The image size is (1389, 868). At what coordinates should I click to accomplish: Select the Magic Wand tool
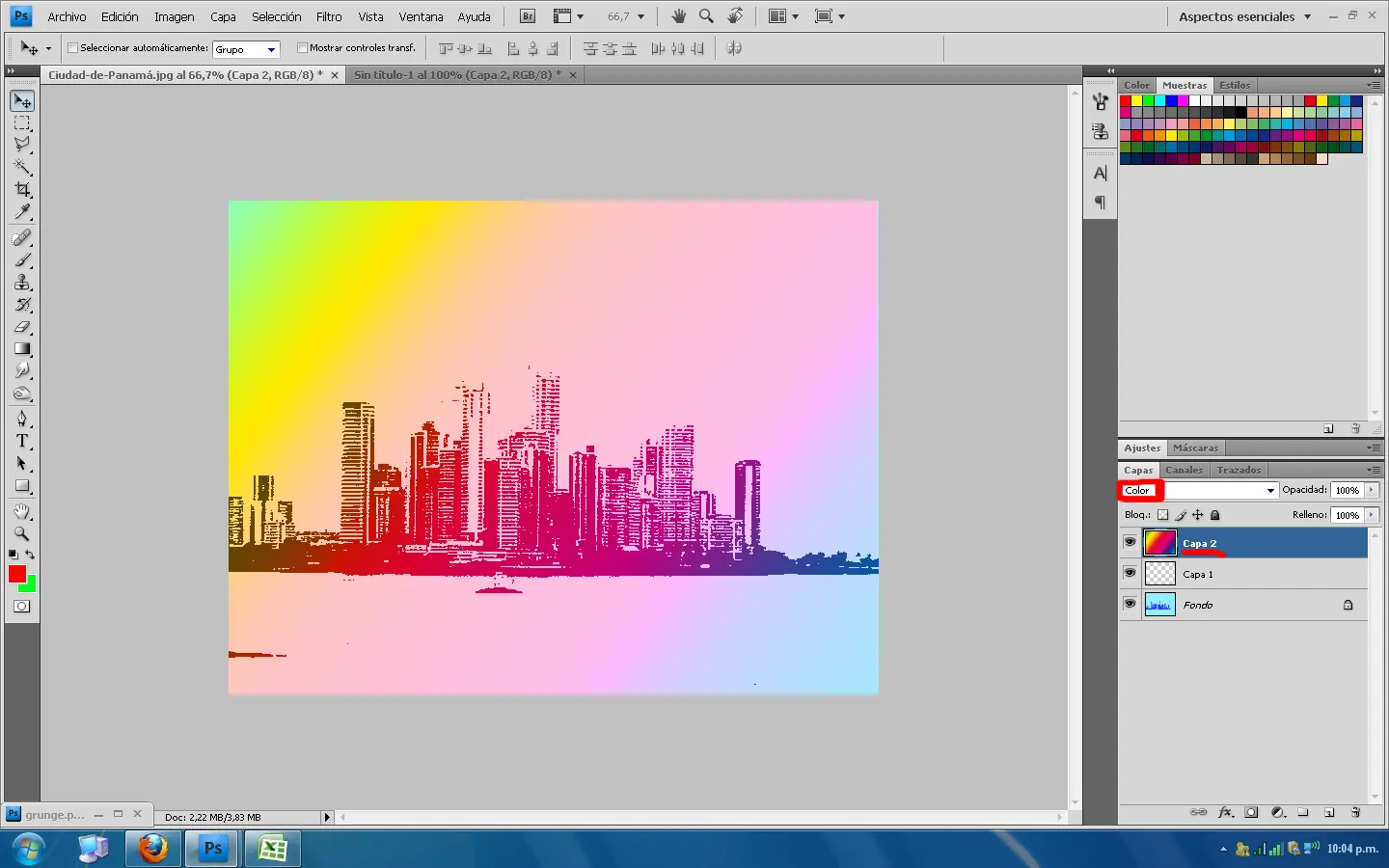(22, 167)
